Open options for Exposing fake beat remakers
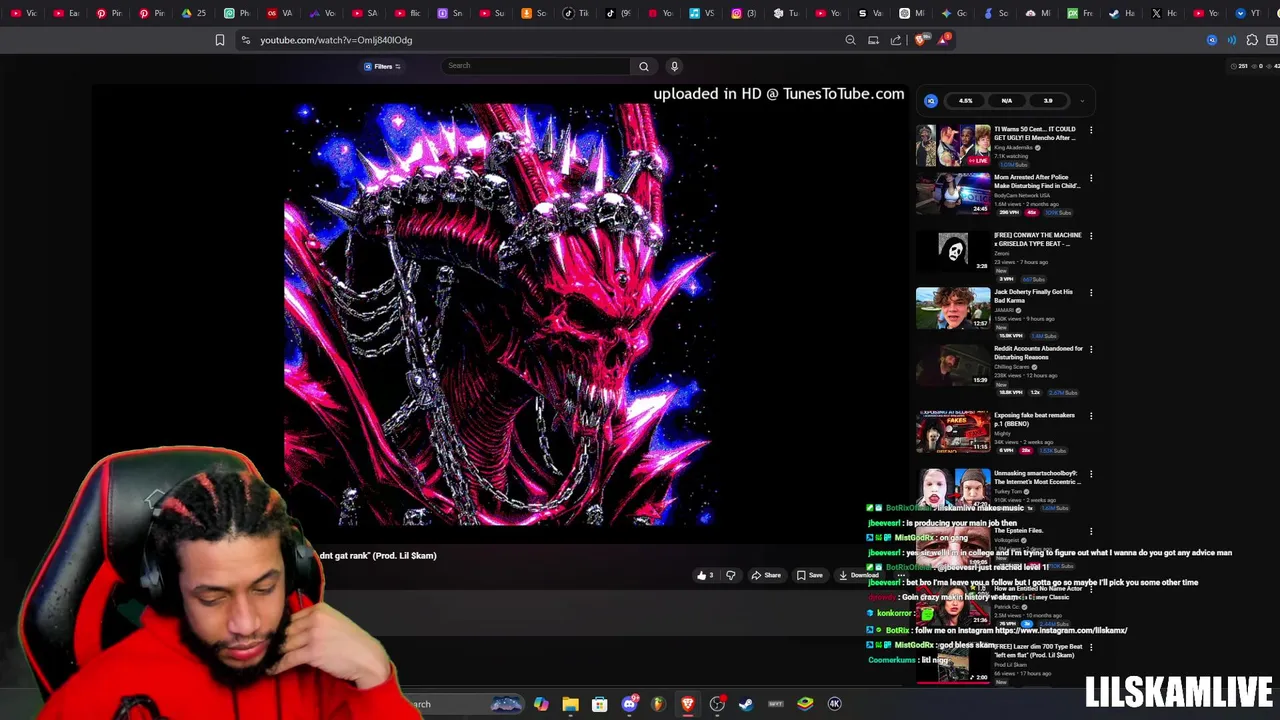This screenshot has height=720, width=1280. pos(1091,416)
